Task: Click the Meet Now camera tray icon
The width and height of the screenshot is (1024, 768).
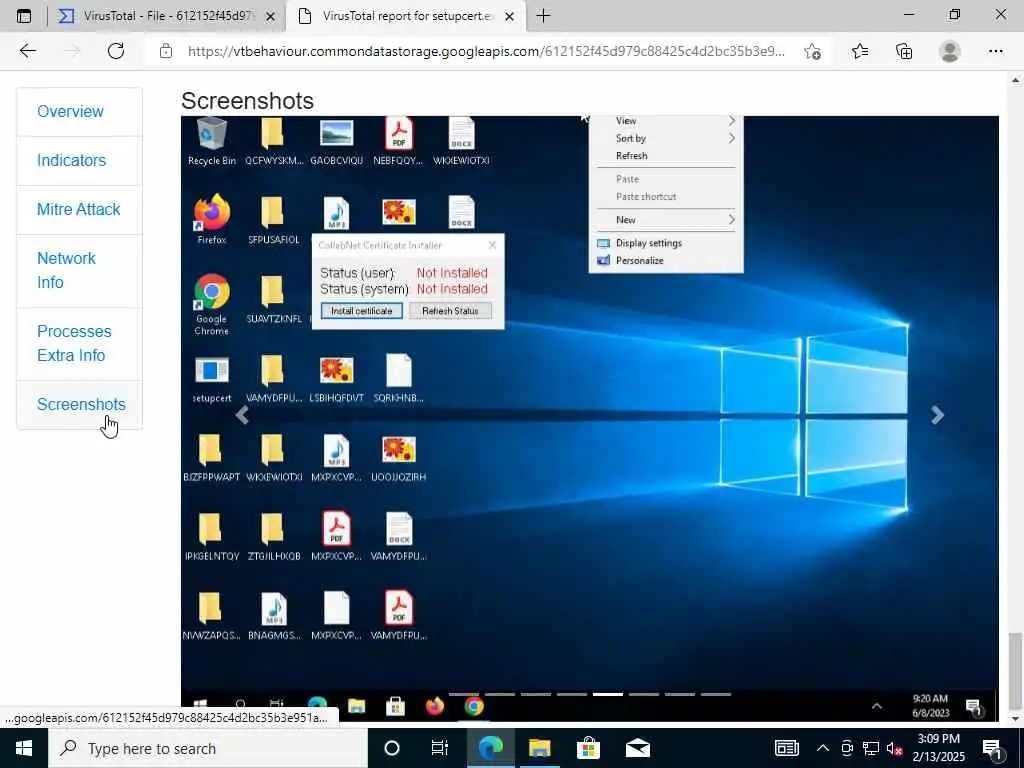Action: point(847,748)
